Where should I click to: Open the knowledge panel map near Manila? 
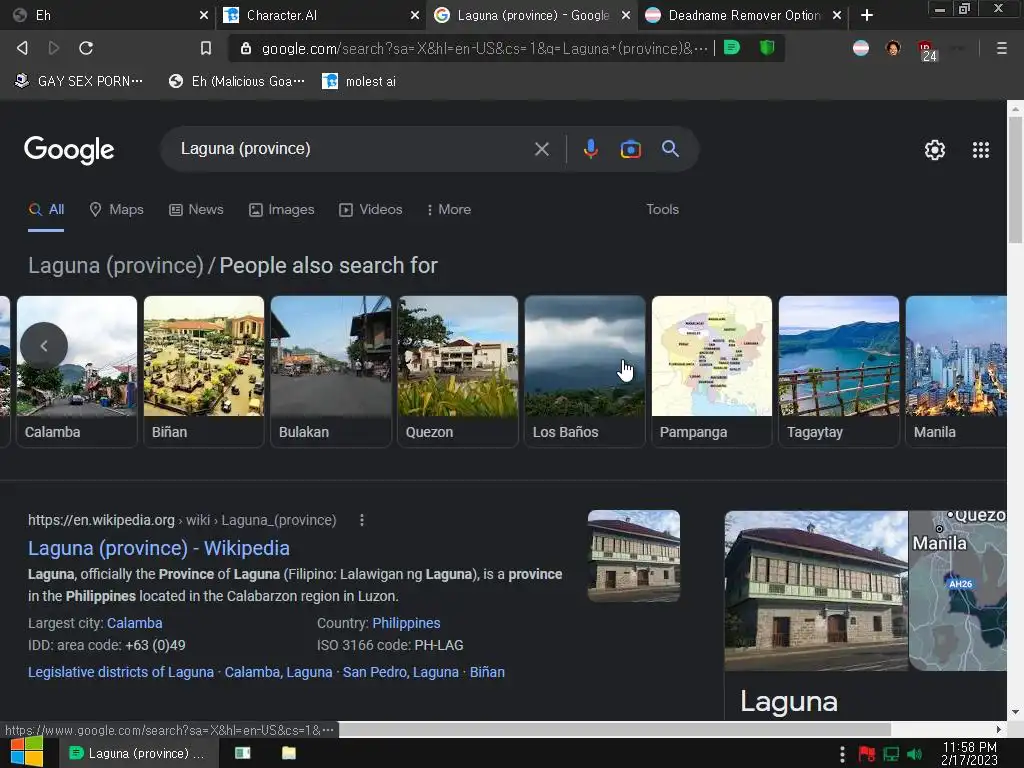pyautogui.click(x=957, y=590)
